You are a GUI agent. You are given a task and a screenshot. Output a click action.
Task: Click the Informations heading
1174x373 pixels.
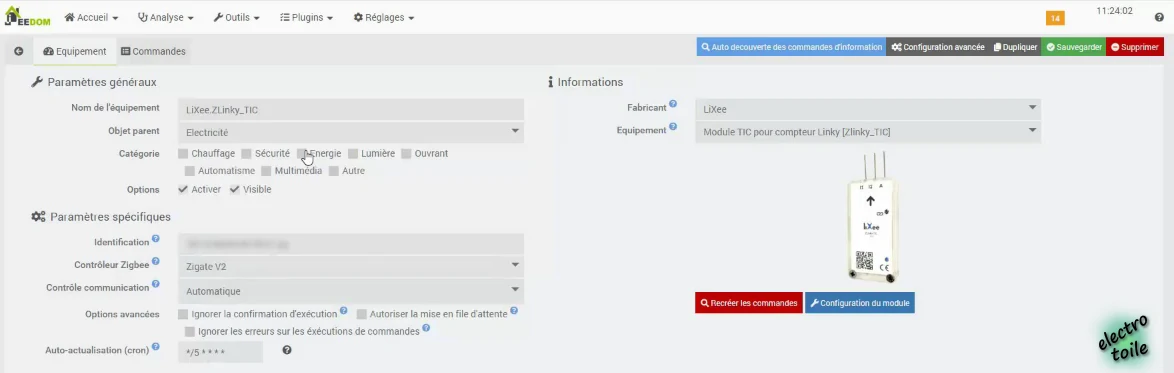tap(586, 82)
